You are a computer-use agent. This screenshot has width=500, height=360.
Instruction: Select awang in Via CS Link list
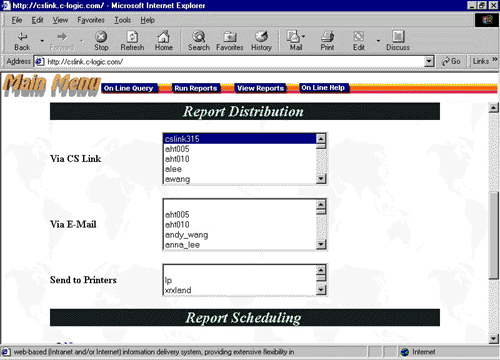pos(240,179)
